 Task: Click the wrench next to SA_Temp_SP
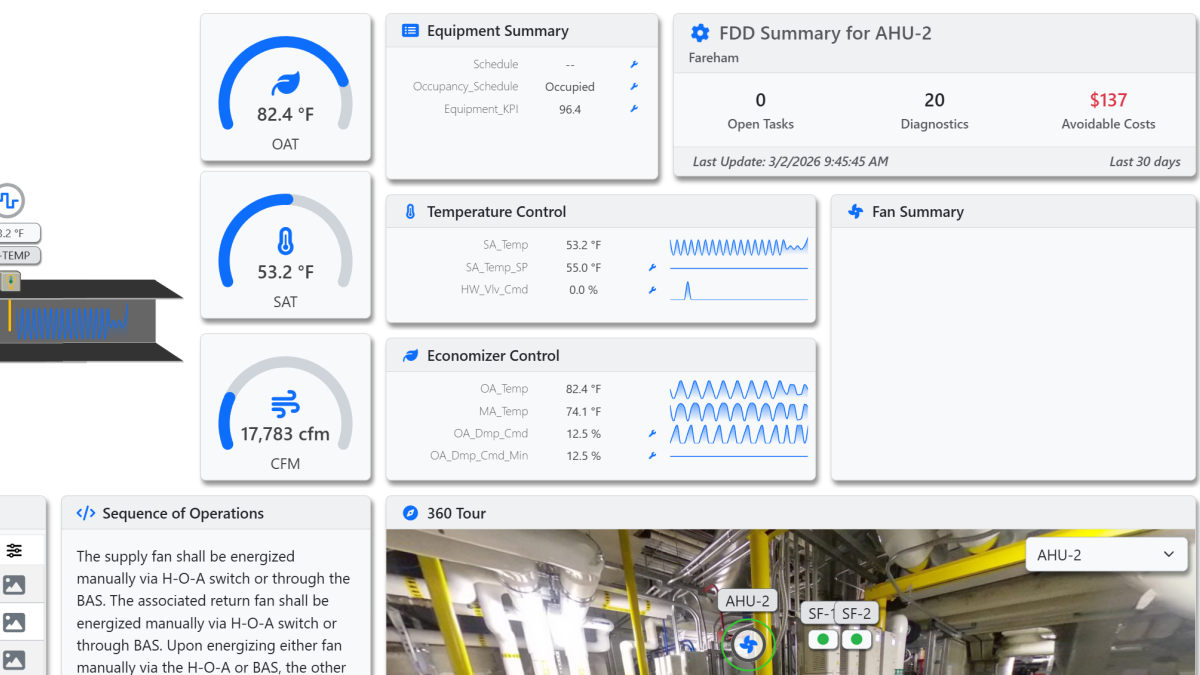tap(652, 267)
